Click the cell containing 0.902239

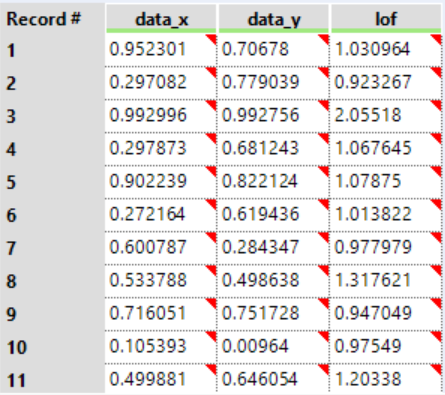(x=161, y=182)
